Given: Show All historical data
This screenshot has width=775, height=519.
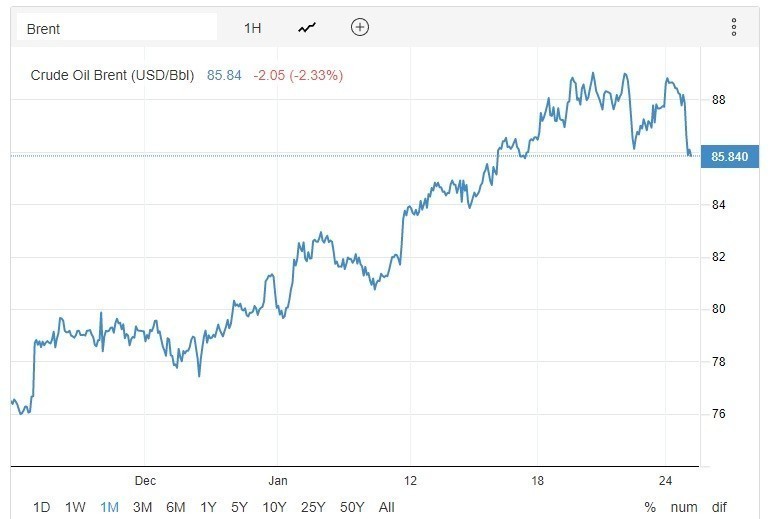Looking at the screenshot, I should (387, 507).
